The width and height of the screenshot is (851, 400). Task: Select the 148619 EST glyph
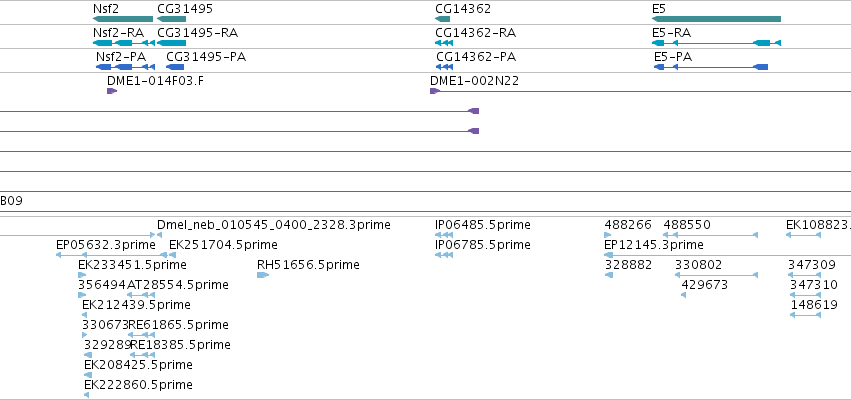(805, 315)
